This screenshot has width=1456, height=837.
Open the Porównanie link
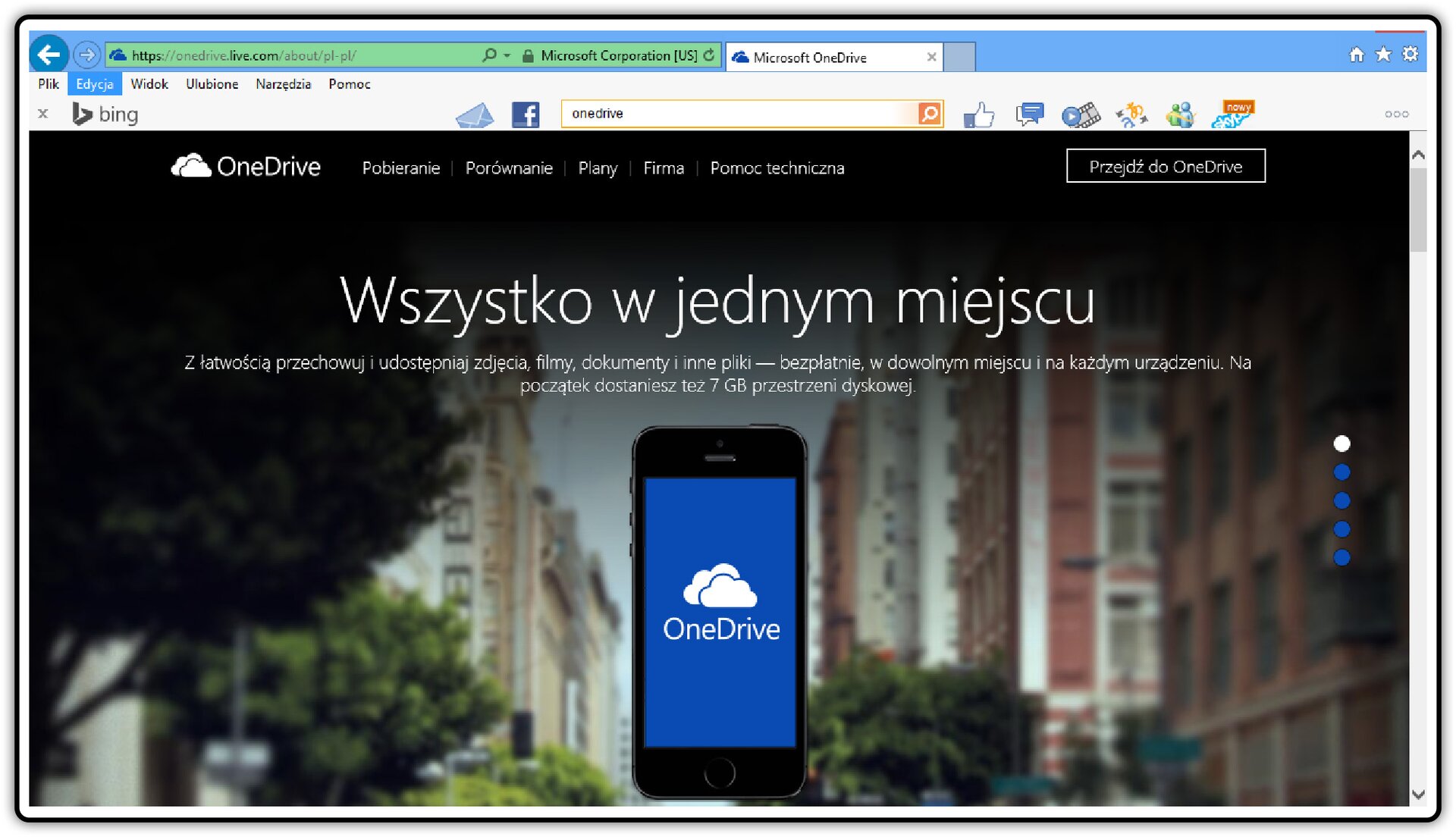tap(509, 168)
